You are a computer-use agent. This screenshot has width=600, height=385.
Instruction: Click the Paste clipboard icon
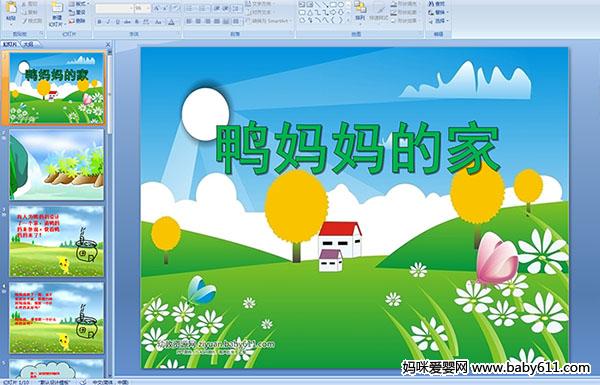click(11, 8)
